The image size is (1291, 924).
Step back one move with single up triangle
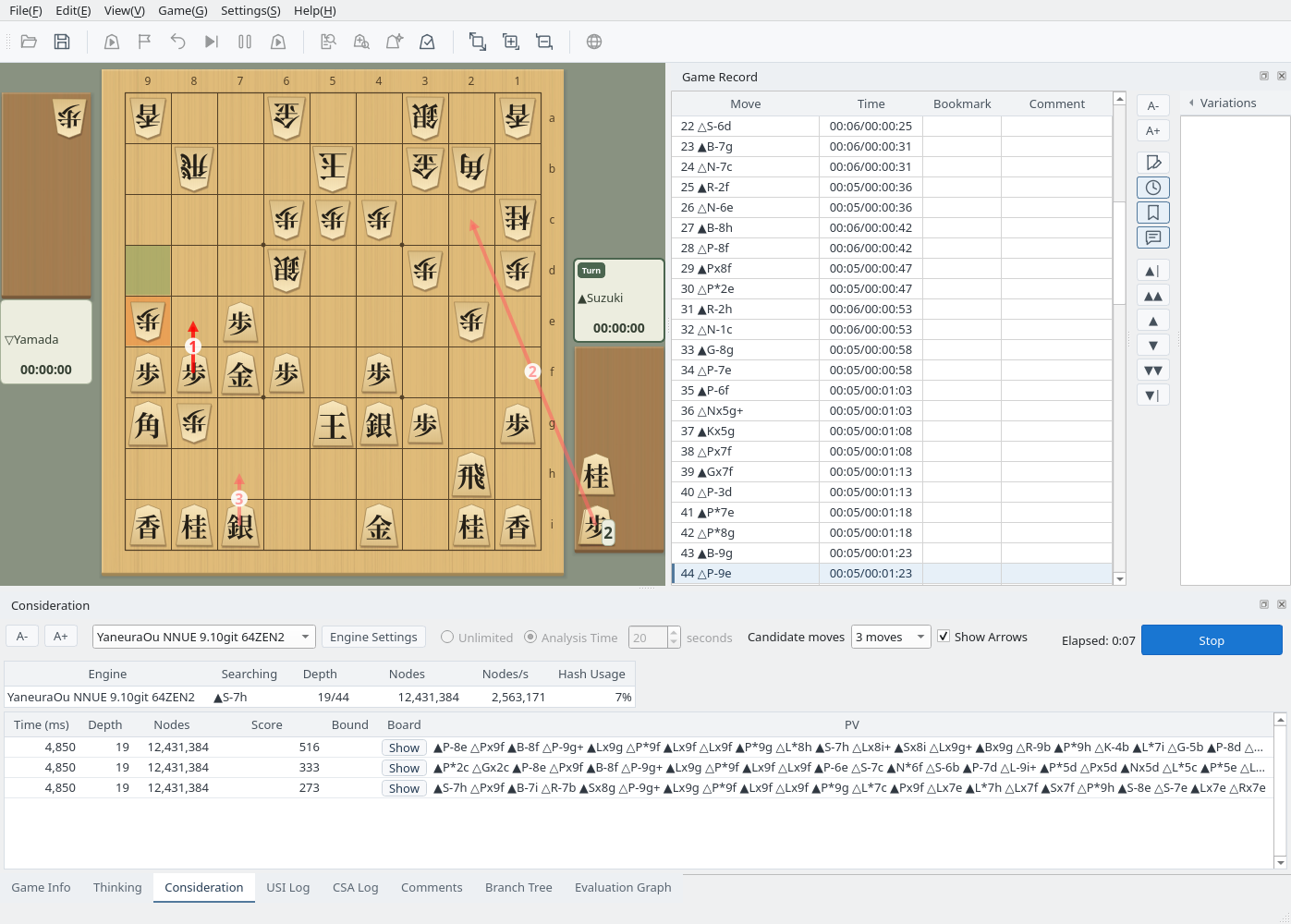click(1153, 321)
